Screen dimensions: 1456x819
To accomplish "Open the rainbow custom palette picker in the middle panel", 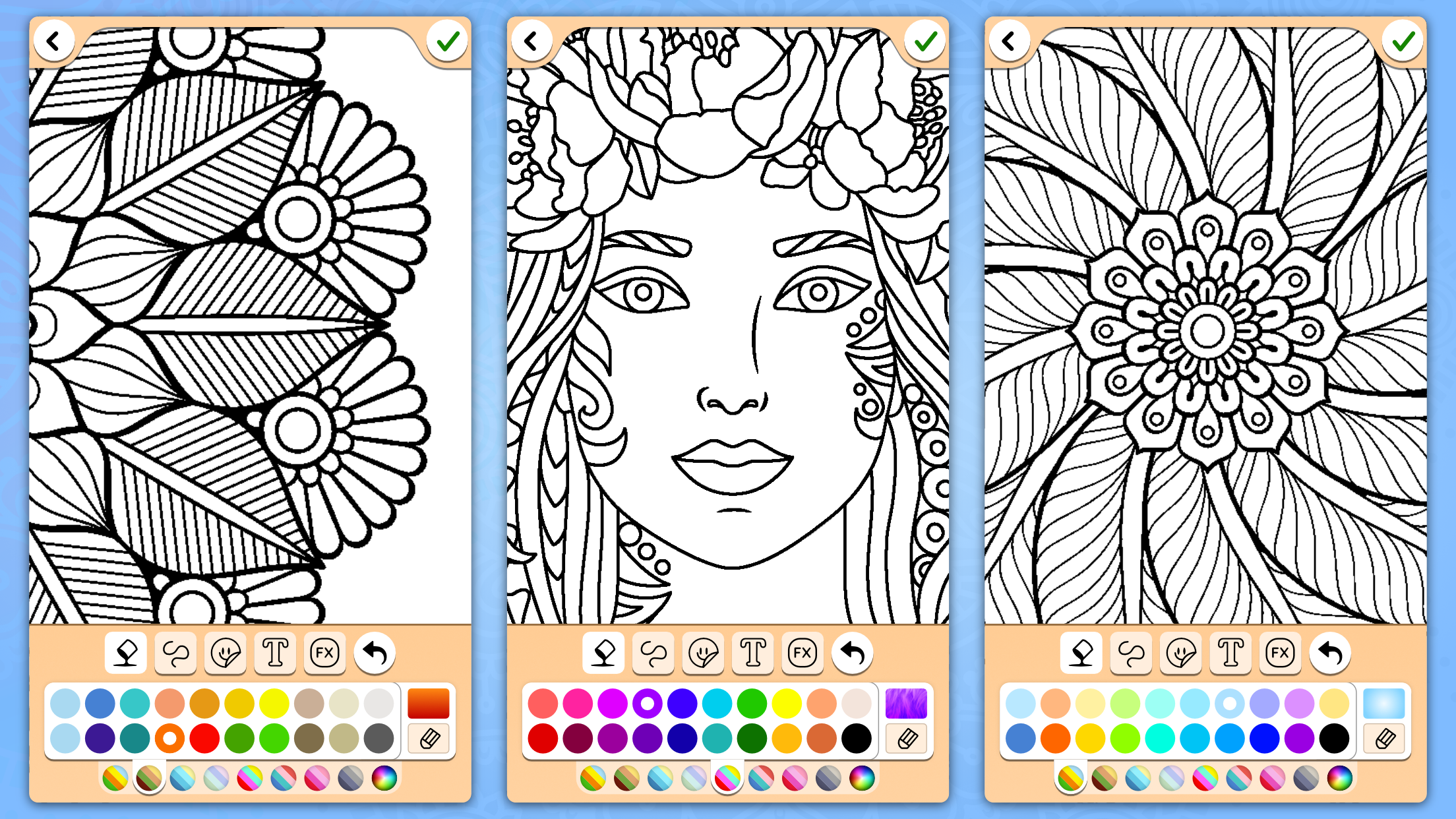I will [x=864, y=779].
